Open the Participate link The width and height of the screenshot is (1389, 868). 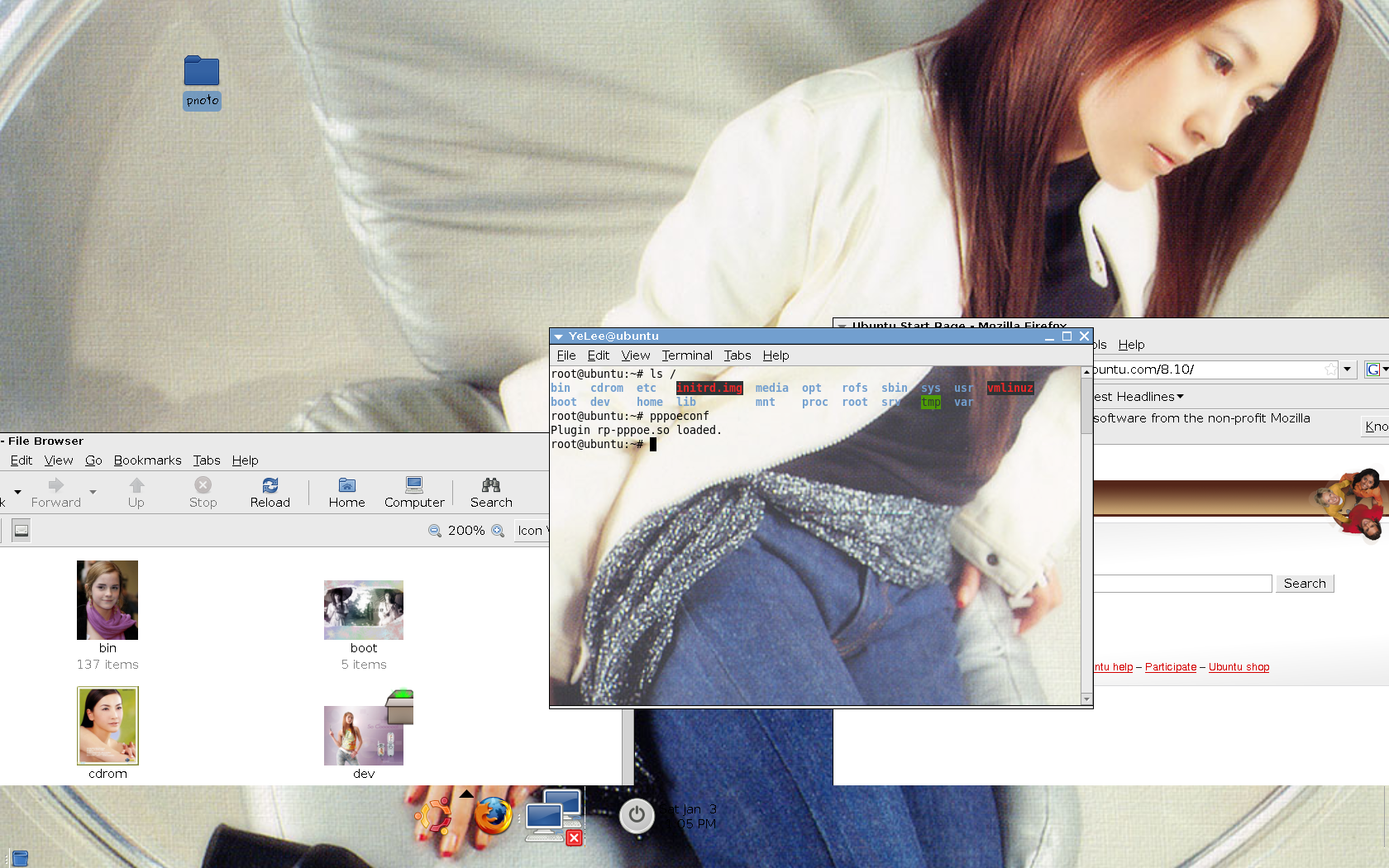pos(1171,667)
